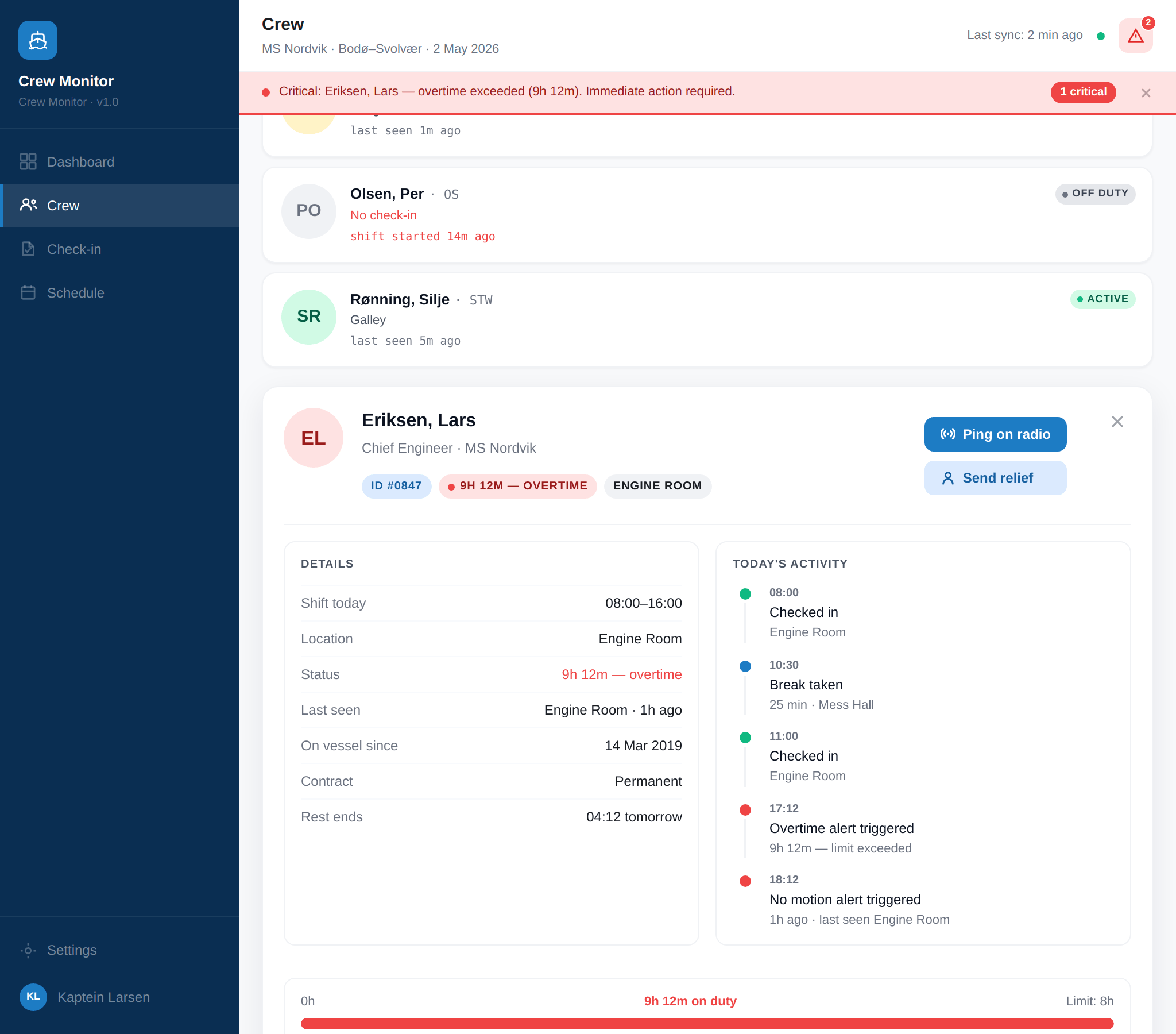Click the Crew Monitor ship logo
The width and height of the screenshot is (1176, 1034).
coord(38,40)
